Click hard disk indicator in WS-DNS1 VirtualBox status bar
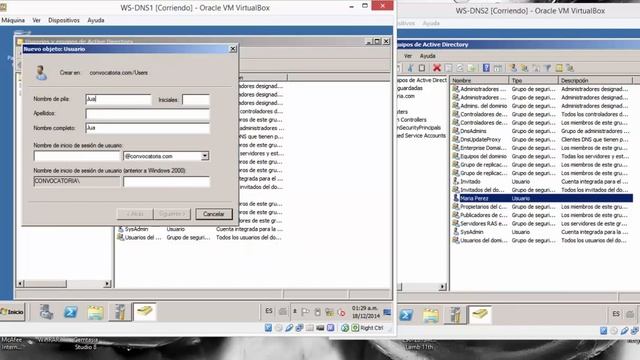 pyautogui.click(x=268, y=328)
